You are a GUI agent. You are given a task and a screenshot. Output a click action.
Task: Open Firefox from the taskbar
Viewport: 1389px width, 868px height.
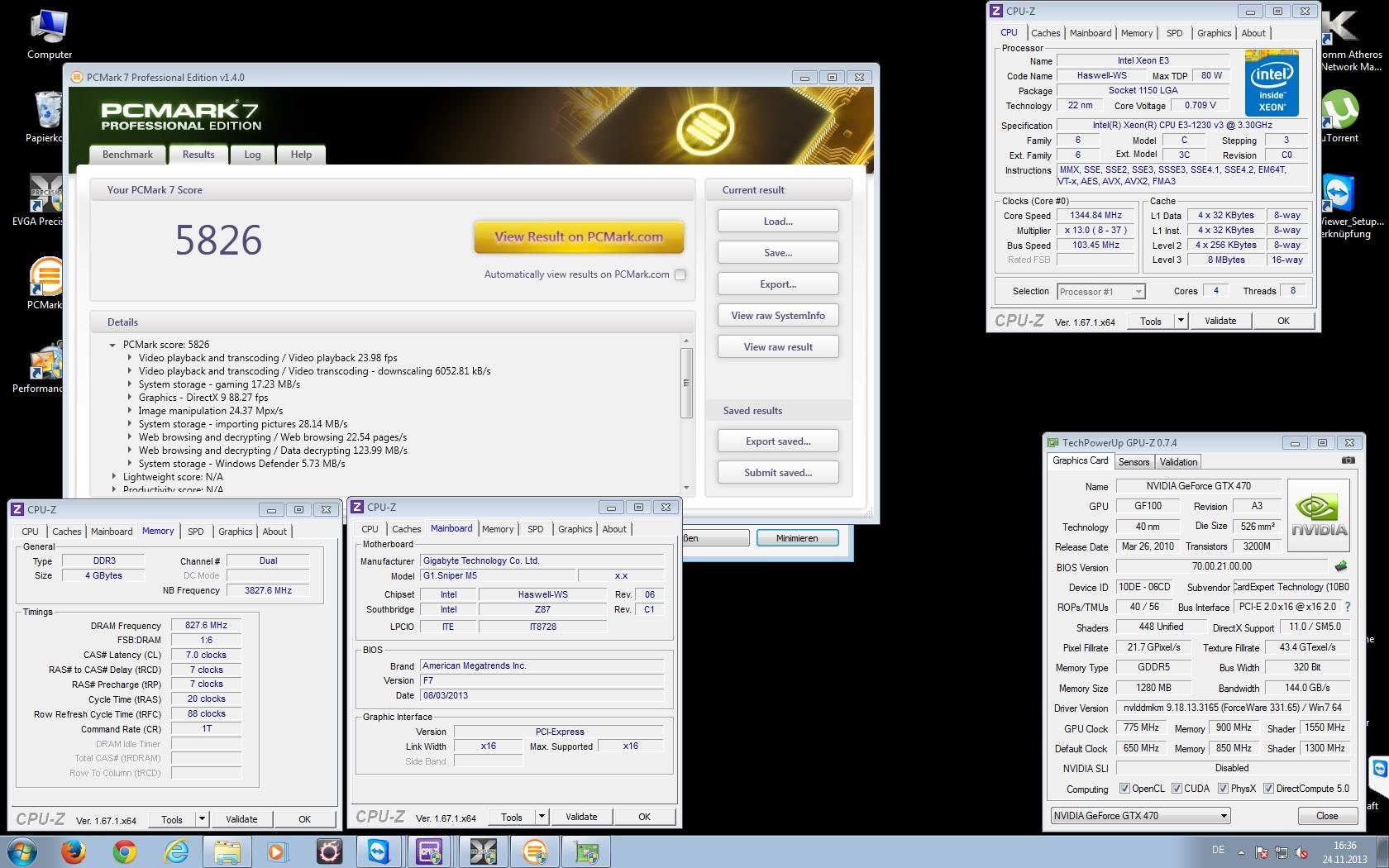74,851
